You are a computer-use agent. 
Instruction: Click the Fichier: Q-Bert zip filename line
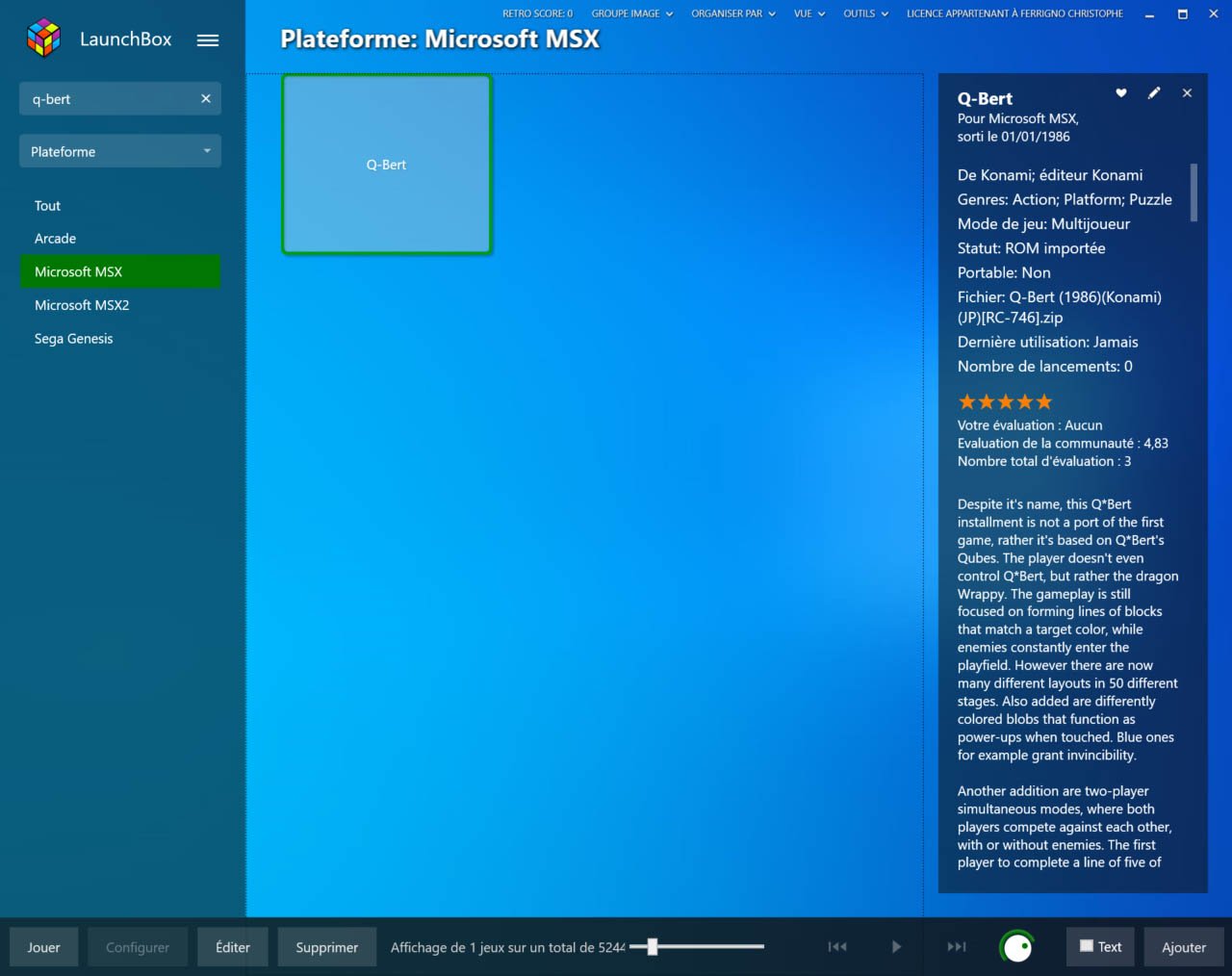pos(1060,307)
